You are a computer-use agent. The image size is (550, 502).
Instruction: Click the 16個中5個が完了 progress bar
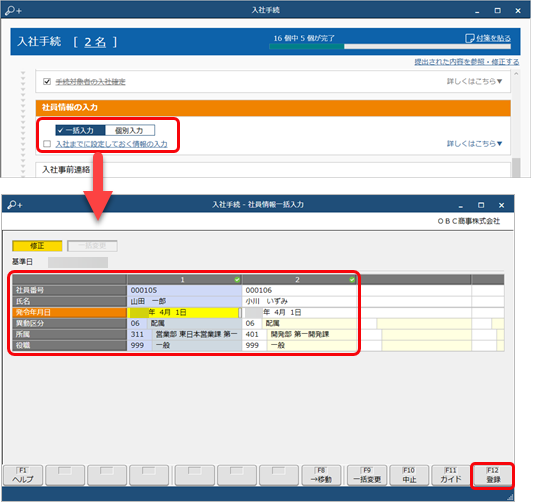click(390, 46)
